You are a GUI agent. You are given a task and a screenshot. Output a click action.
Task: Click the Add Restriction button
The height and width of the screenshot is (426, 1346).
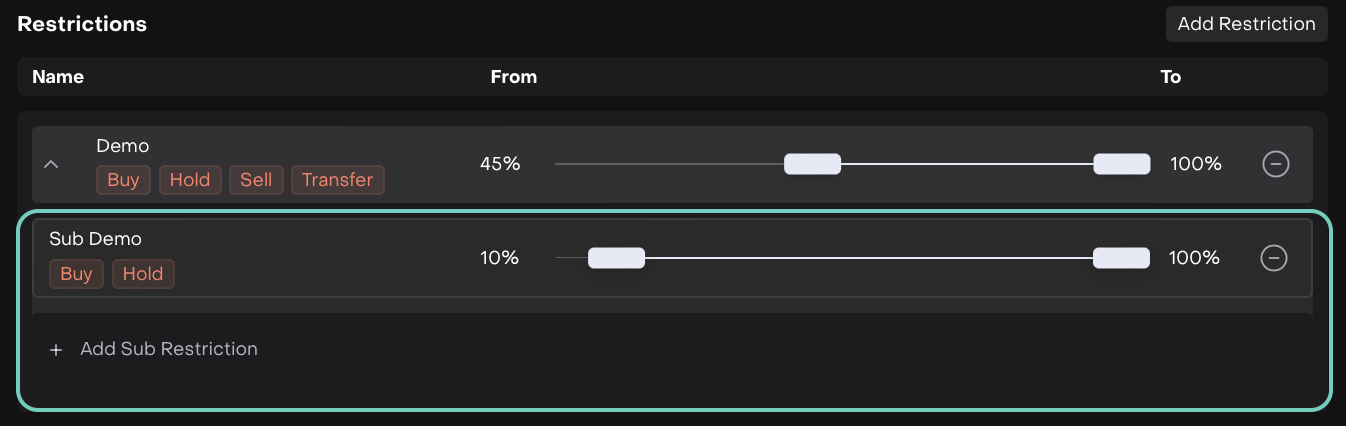pos(1246,24)
